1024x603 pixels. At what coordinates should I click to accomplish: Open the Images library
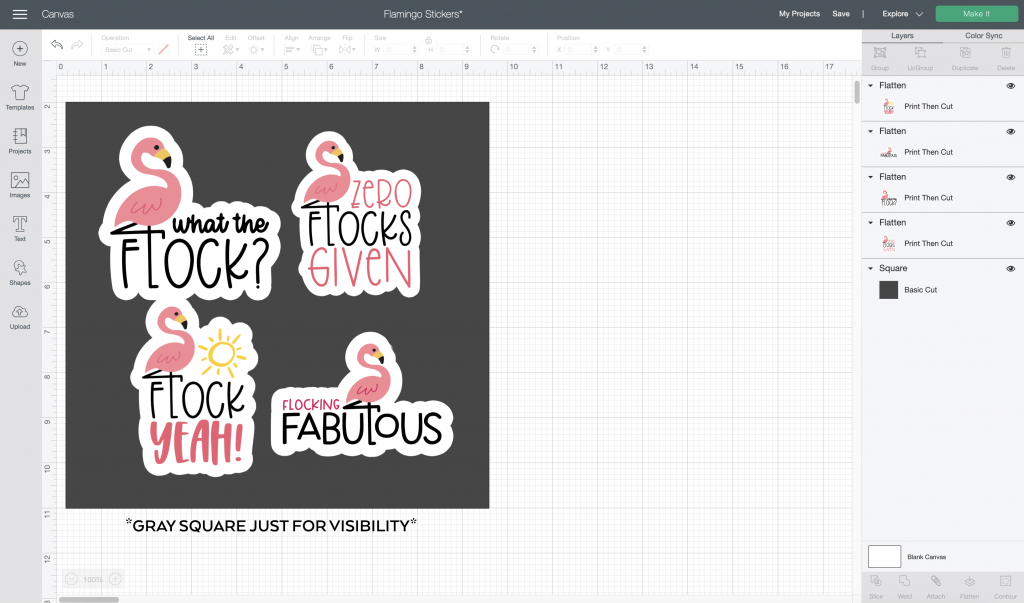pos(20,185)
